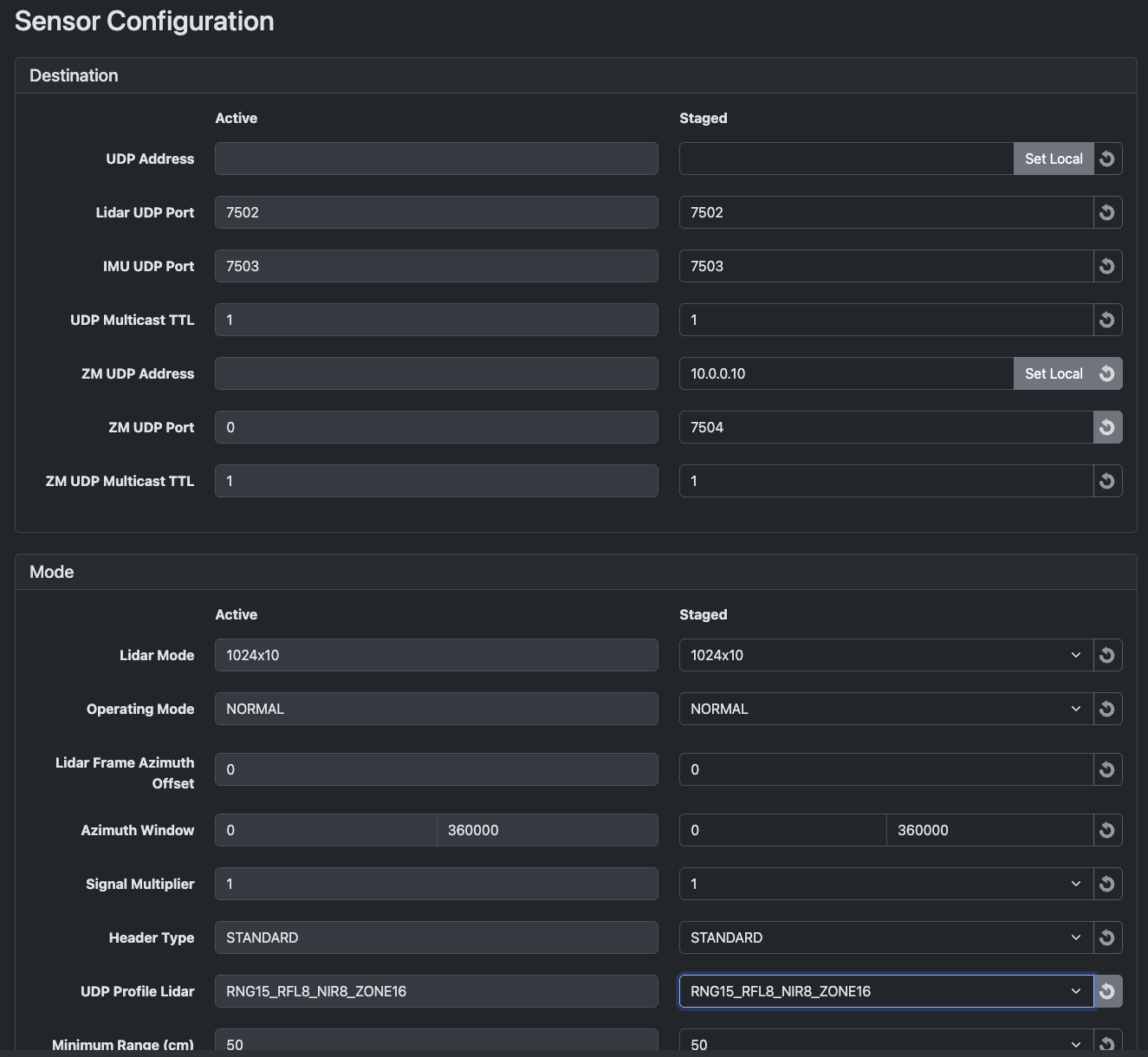Image resolution: width=1148 pixels, height=1057 pixels.
Task: Reset staged Minimum Range value
Action: [x=1107, y=1043]
